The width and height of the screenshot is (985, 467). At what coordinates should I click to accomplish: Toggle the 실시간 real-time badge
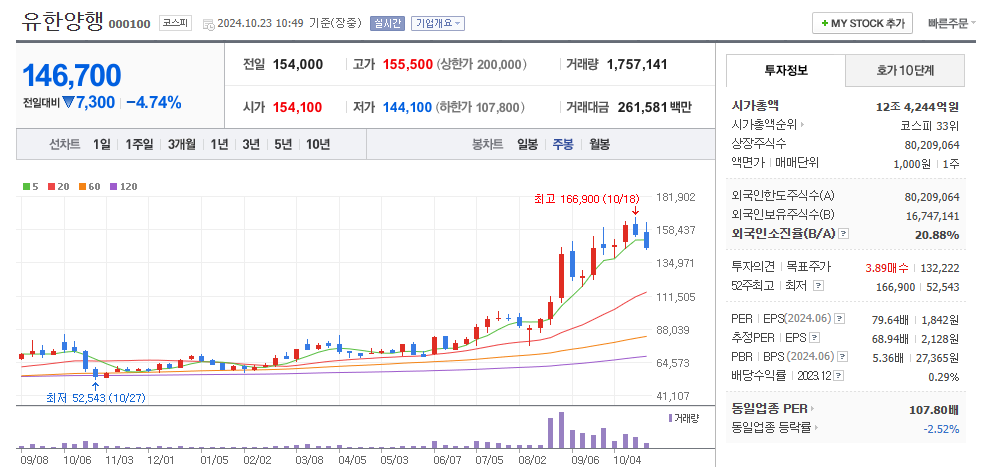click(388, 23)
